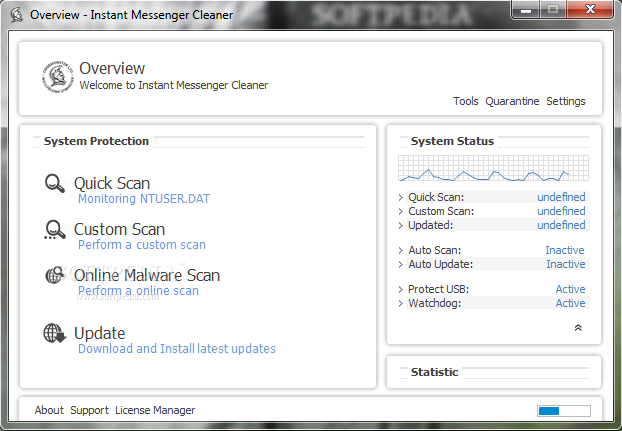Collapse System Status with double chevron
Screen dimensions: 622x431
pyautogui.click(x=578, y=328)
